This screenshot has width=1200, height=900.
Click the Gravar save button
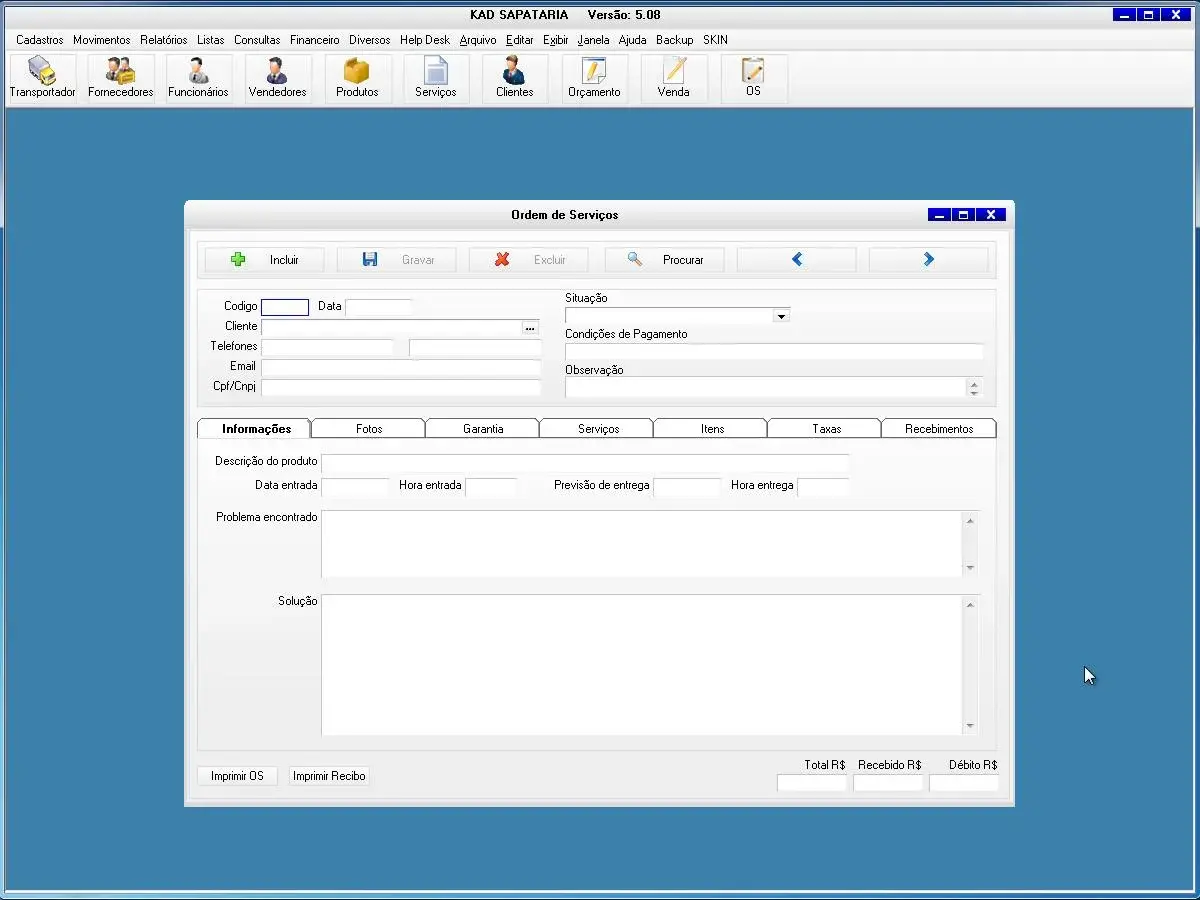[x=397, y=260]
